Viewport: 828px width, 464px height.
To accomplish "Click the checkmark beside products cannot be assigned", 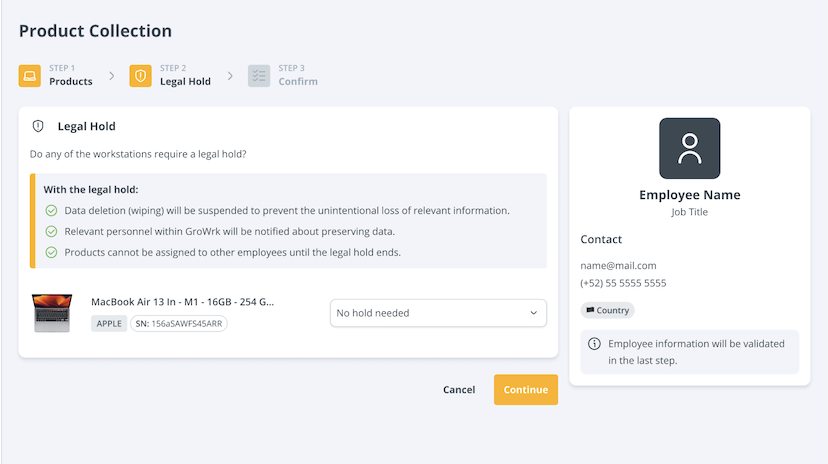I will pos(51,253).
